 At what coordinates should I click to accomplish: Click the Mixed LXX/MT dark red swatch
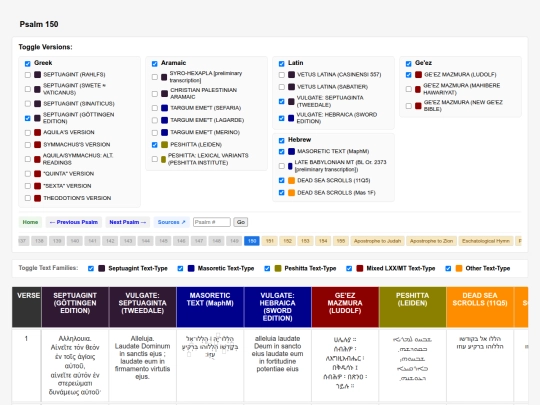click(360, 269)
